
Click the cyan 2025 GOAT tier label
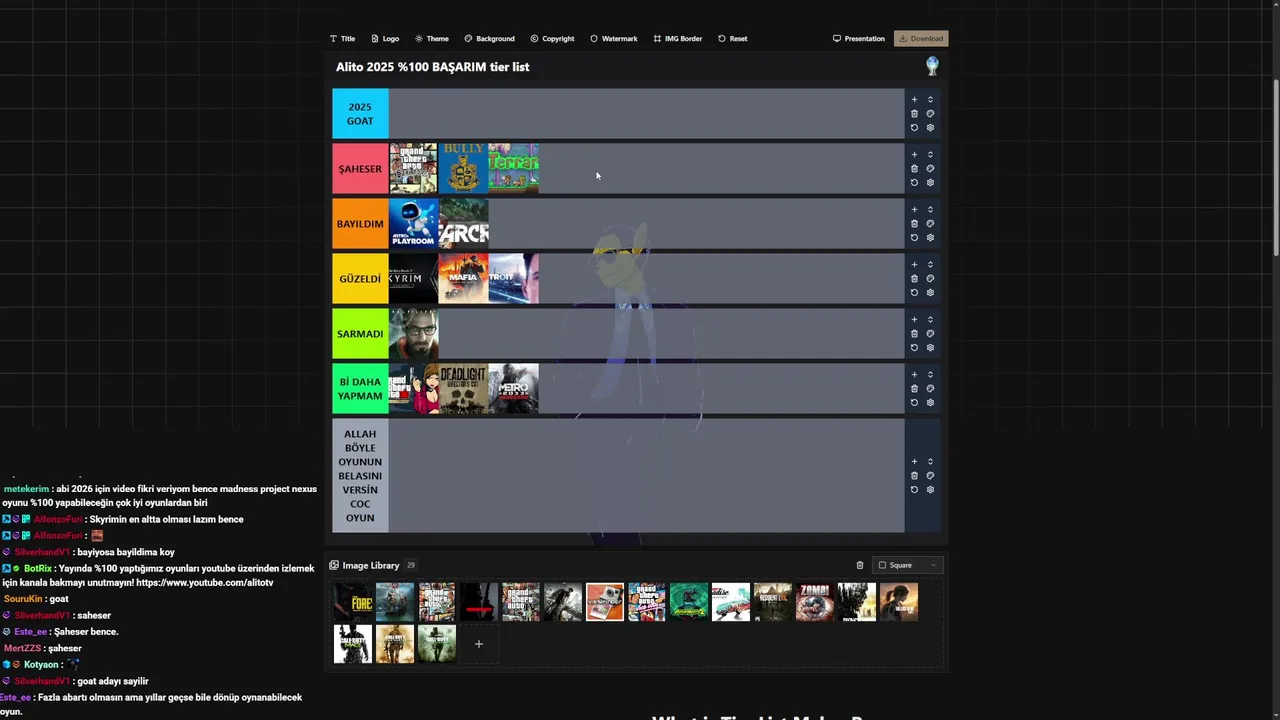pos(360,113)
